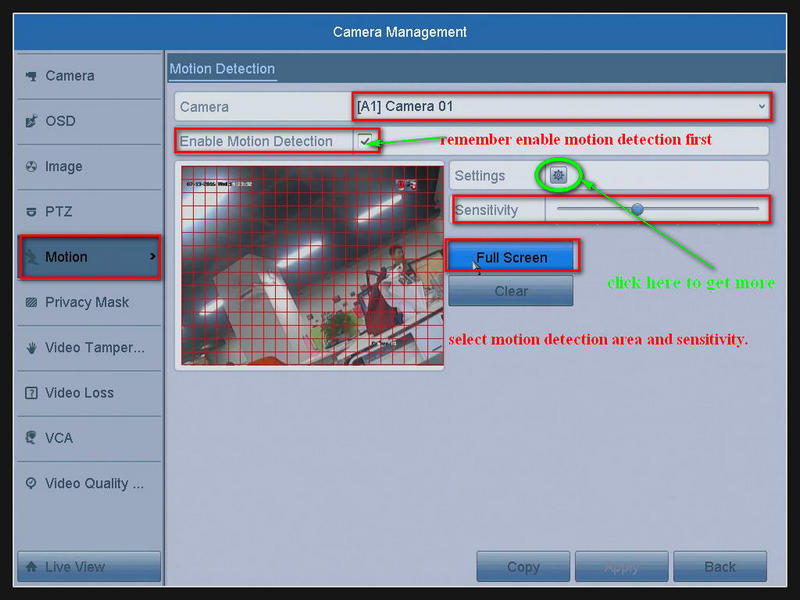Click the Camera Management title text
The height and width of the screenshot is (600, 800).
pos(399,32)
